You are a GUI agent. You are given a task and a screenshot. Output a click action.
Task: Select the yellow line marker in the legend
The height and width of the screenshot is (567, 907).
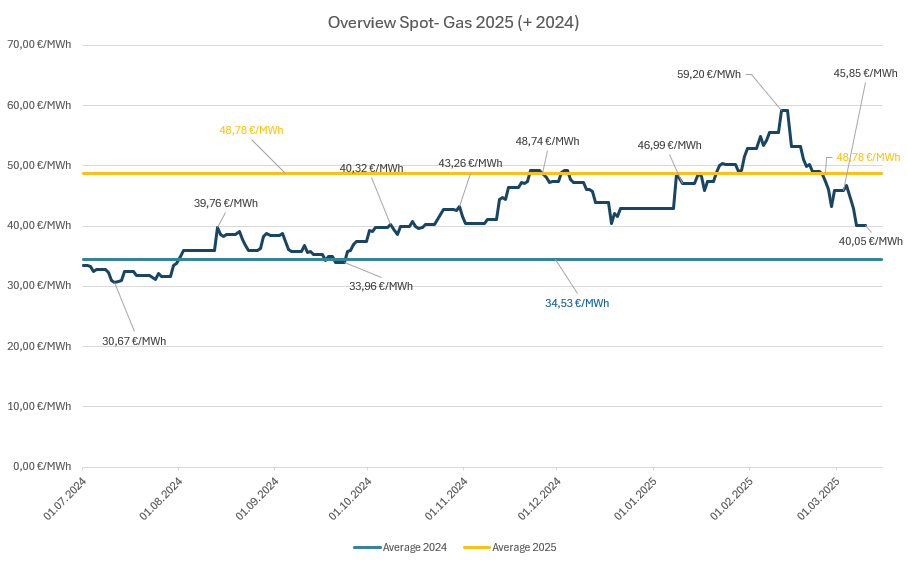(477, 547)
